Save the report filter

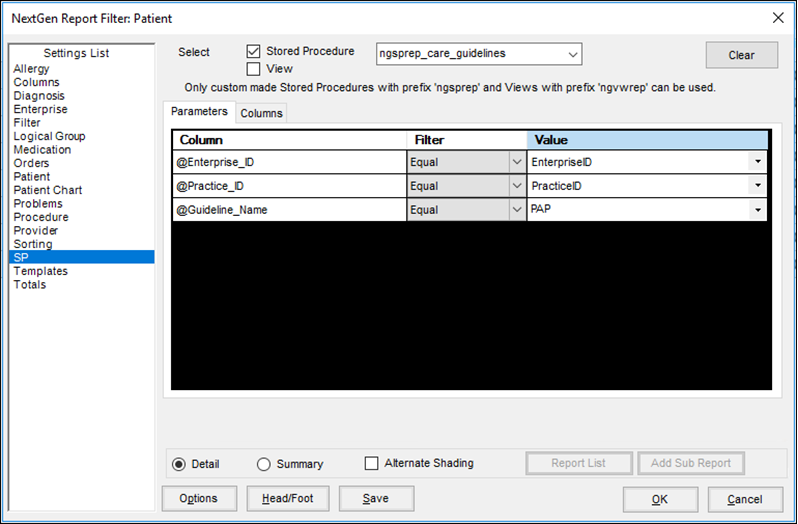376,499
